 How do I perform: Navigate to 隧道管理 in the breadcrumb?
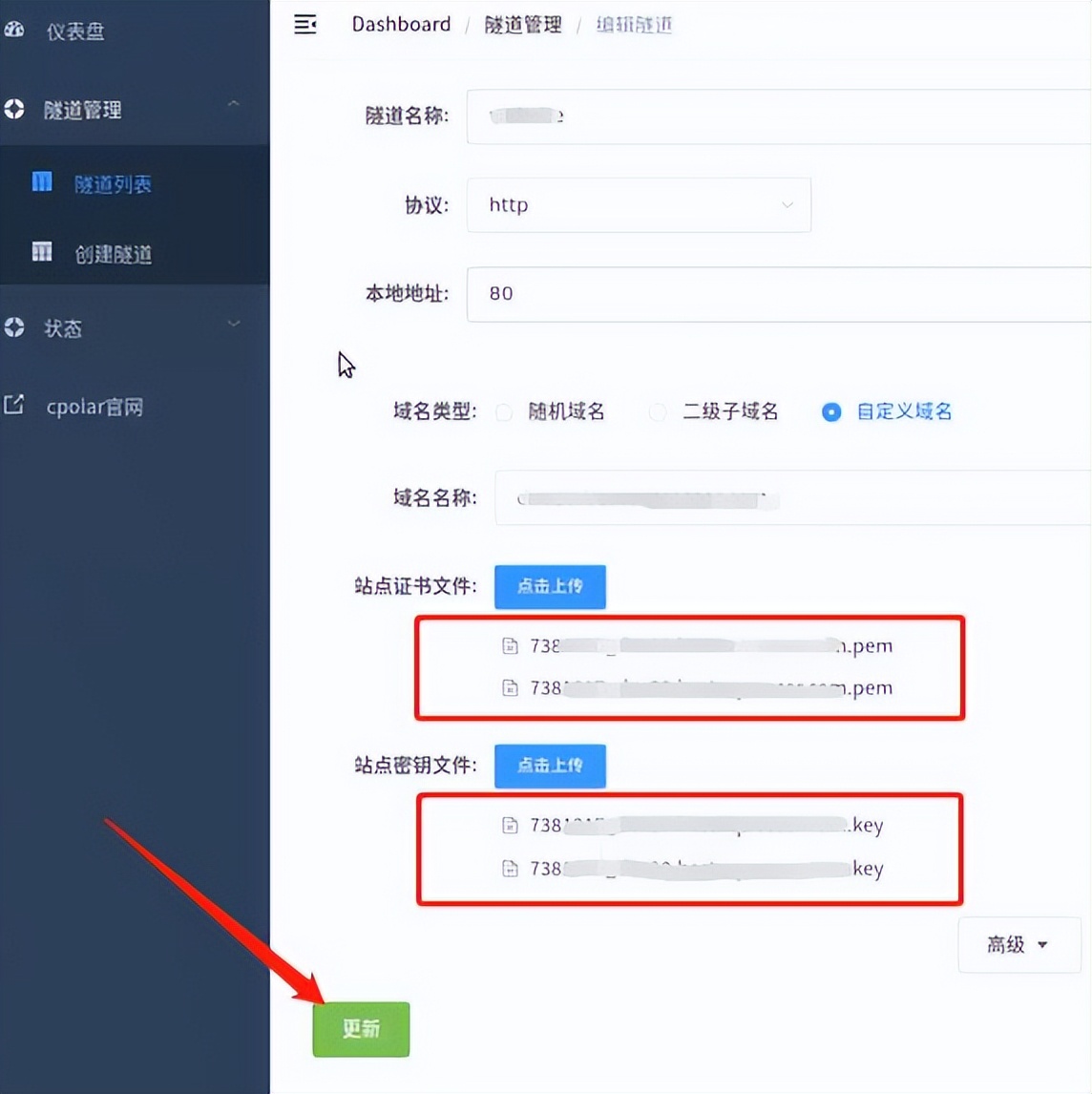click(x=521, y=26)
